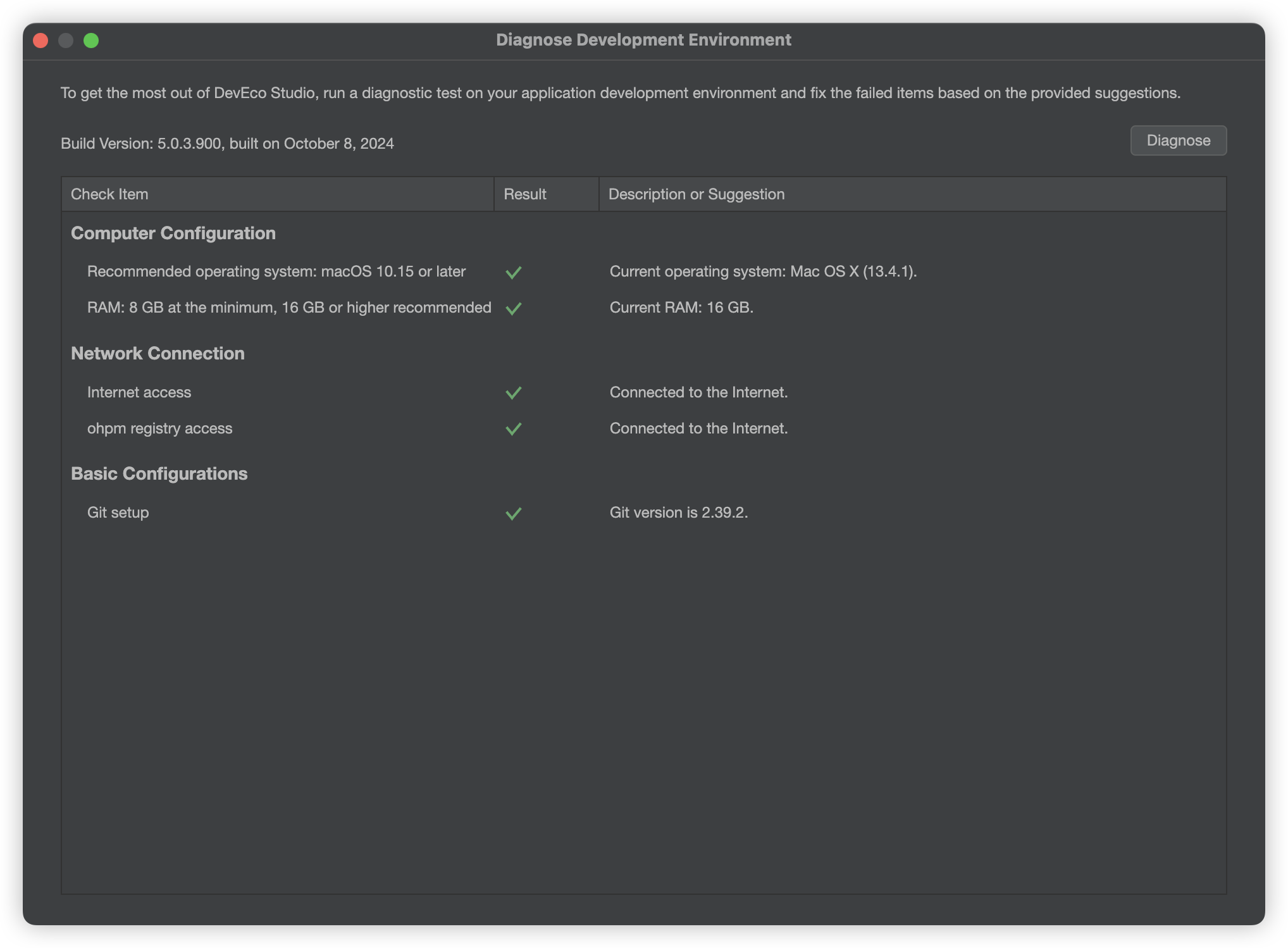
Task: Select the RAM requirement check row
Action: [289, 308]
